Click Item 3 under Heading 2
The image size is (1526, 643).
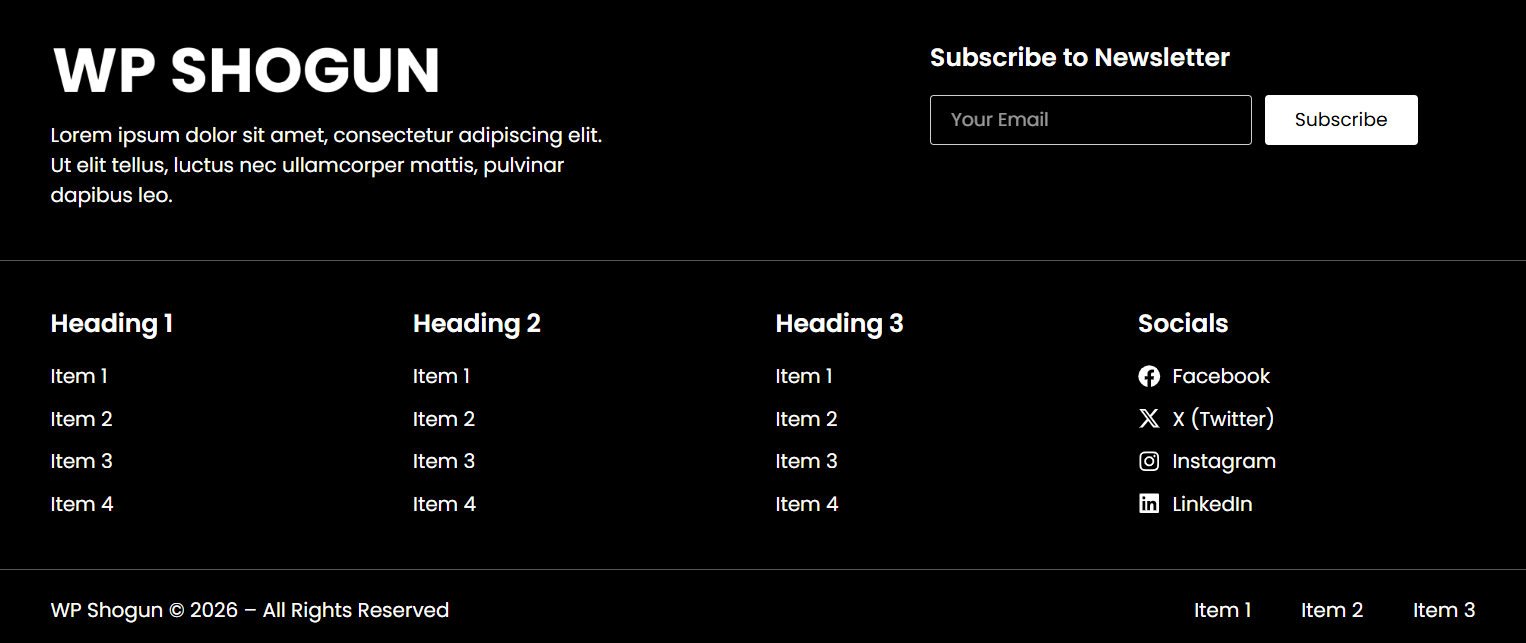click(444, 461)
